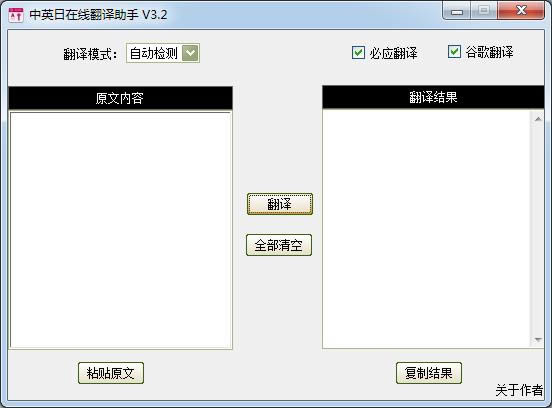Click the 翻译 button

pyautogui.click(x=280, y=204)
